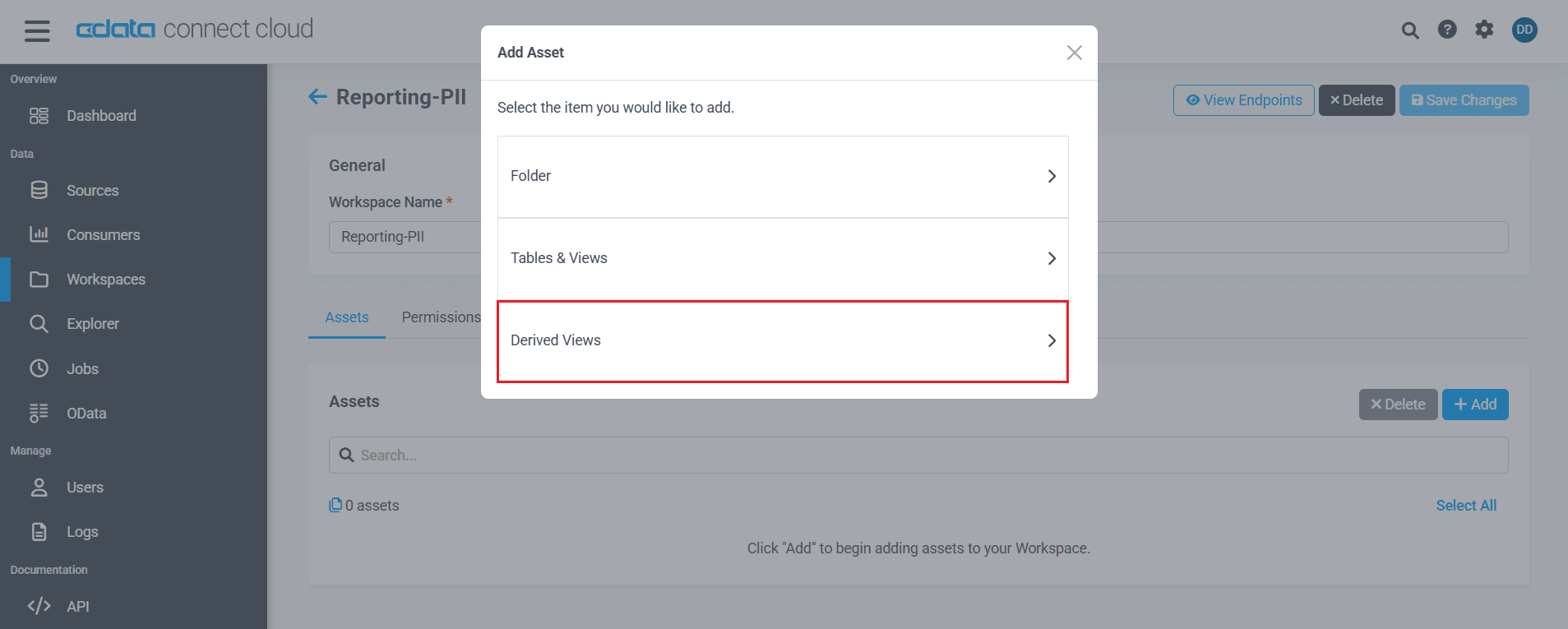The width and height of the screenshot is (1568, 629).
Task: Switch to the Permissions tab
Action: (441, 317)
